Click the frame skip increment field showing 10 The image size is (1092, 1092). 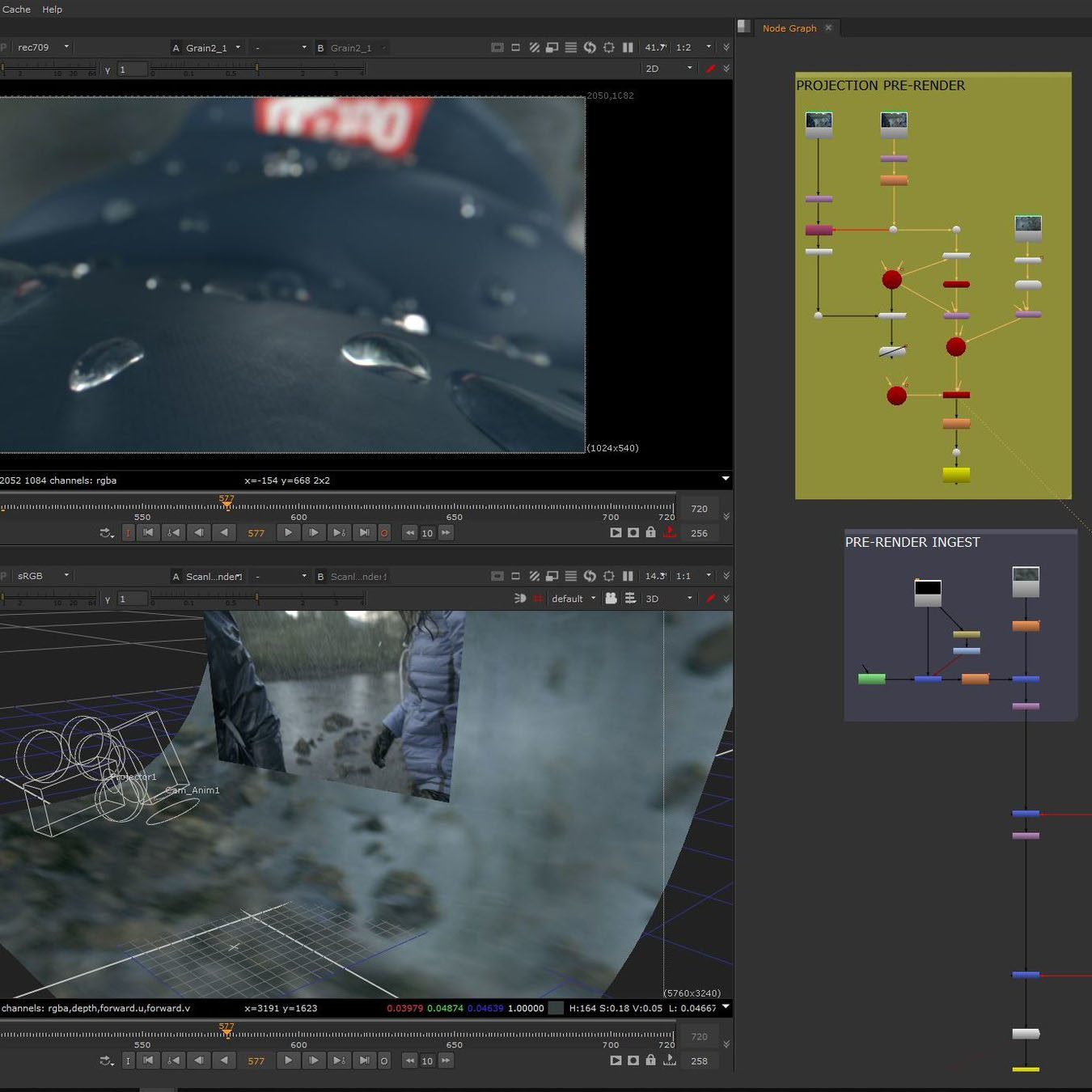427,533
